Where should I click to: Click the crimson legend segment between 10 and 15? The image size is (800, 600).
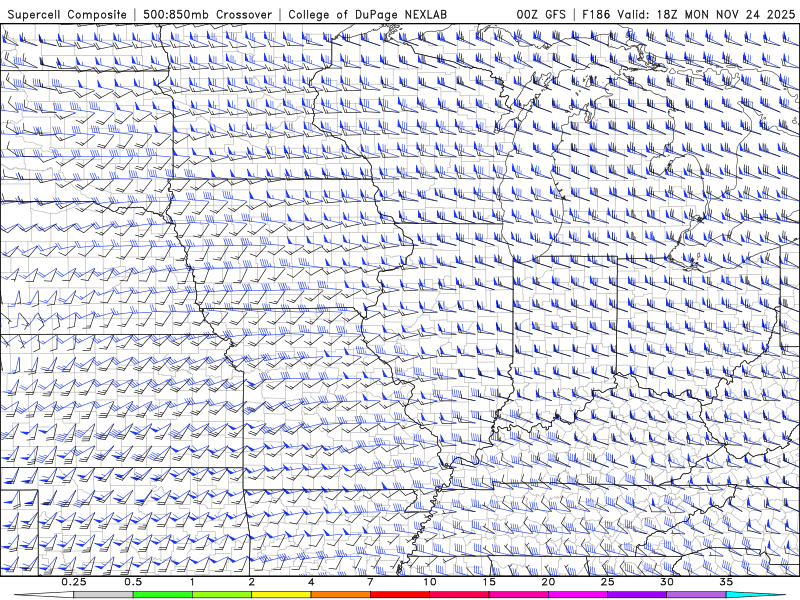tap(459, 595)
